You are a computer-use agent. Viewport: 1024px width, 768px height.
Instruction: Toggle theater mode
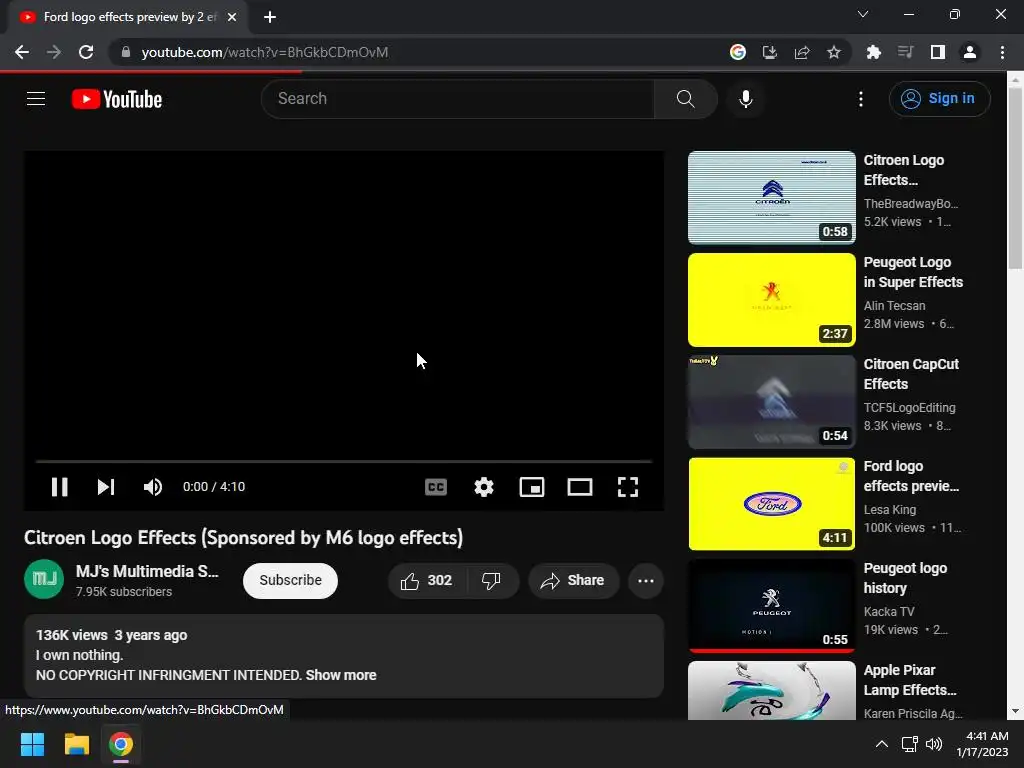point(579,487)
